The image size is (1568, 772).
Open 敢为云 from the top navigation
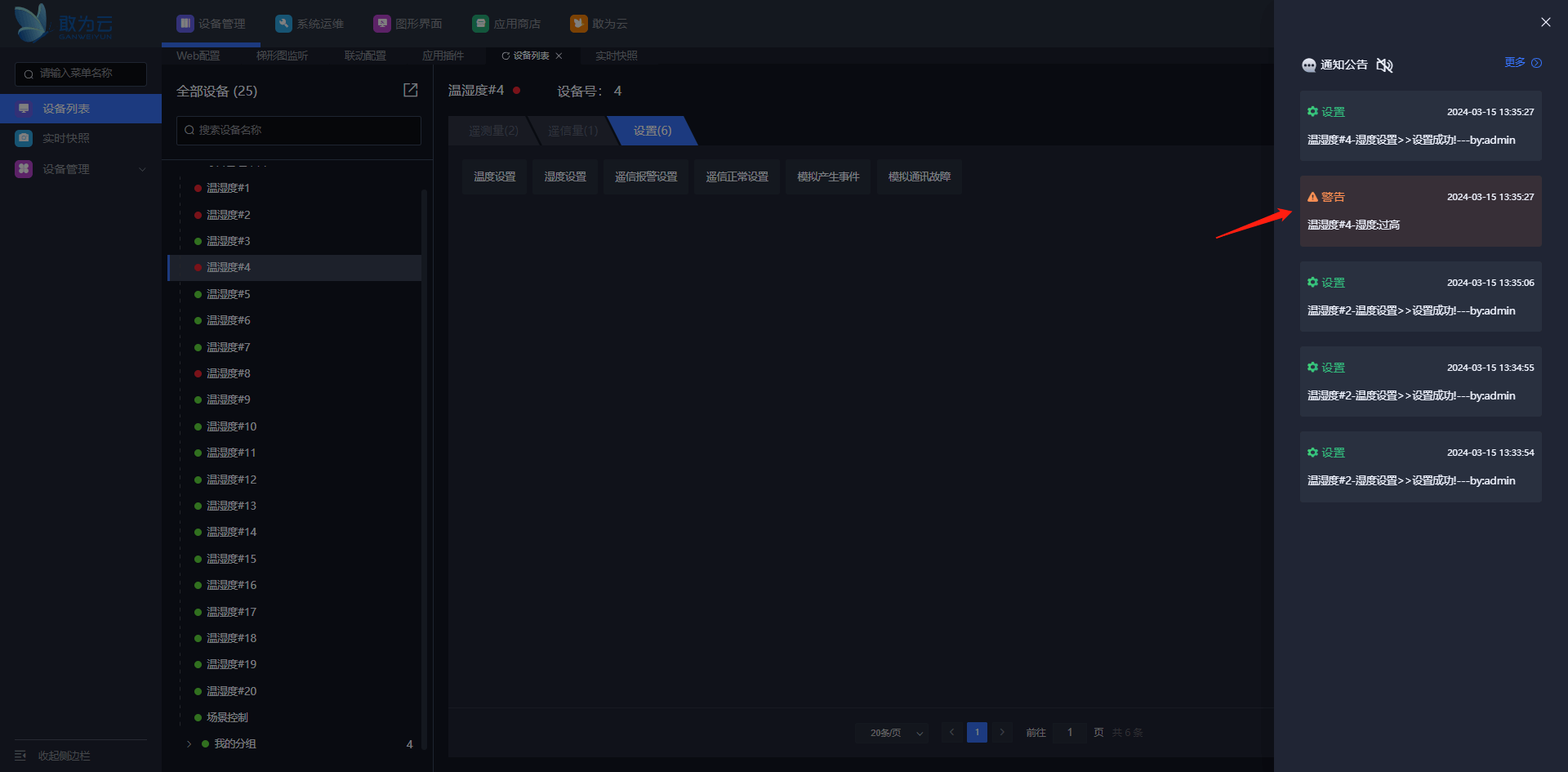point(599,24)
